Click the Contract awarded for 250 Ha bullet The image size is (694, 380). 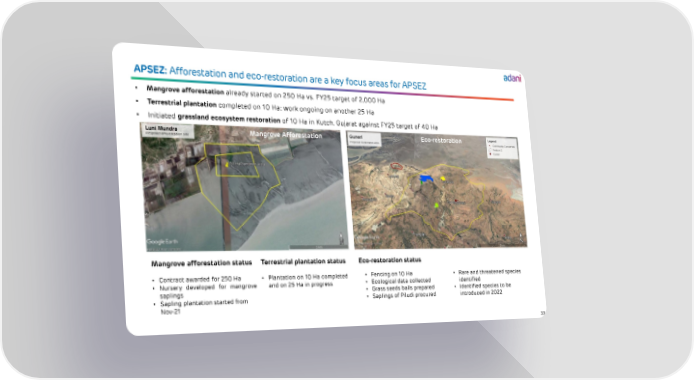200,280
